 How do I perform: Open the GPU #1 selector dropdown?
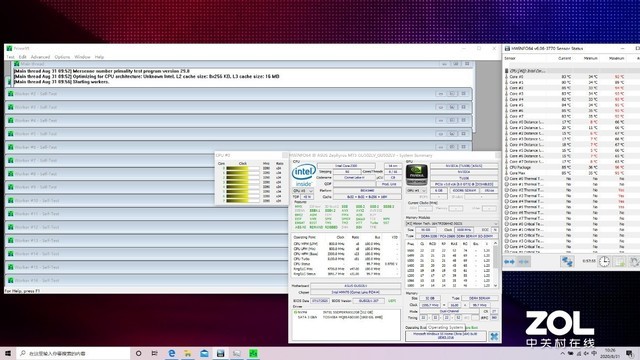click(x=417, y=191)
